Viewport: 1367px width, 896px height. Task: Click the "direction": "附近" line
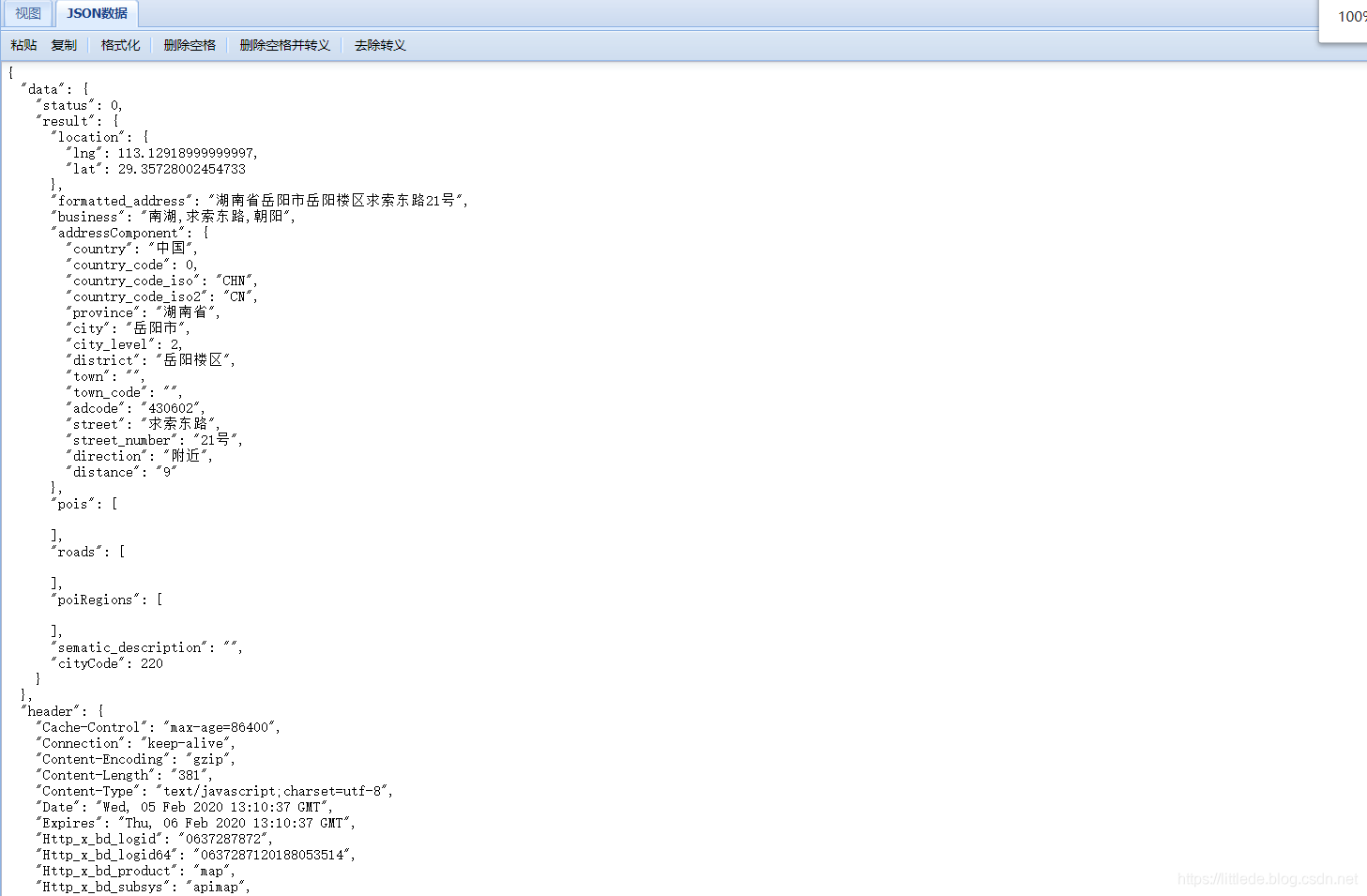pyautogui.click(x=140, y=456)
